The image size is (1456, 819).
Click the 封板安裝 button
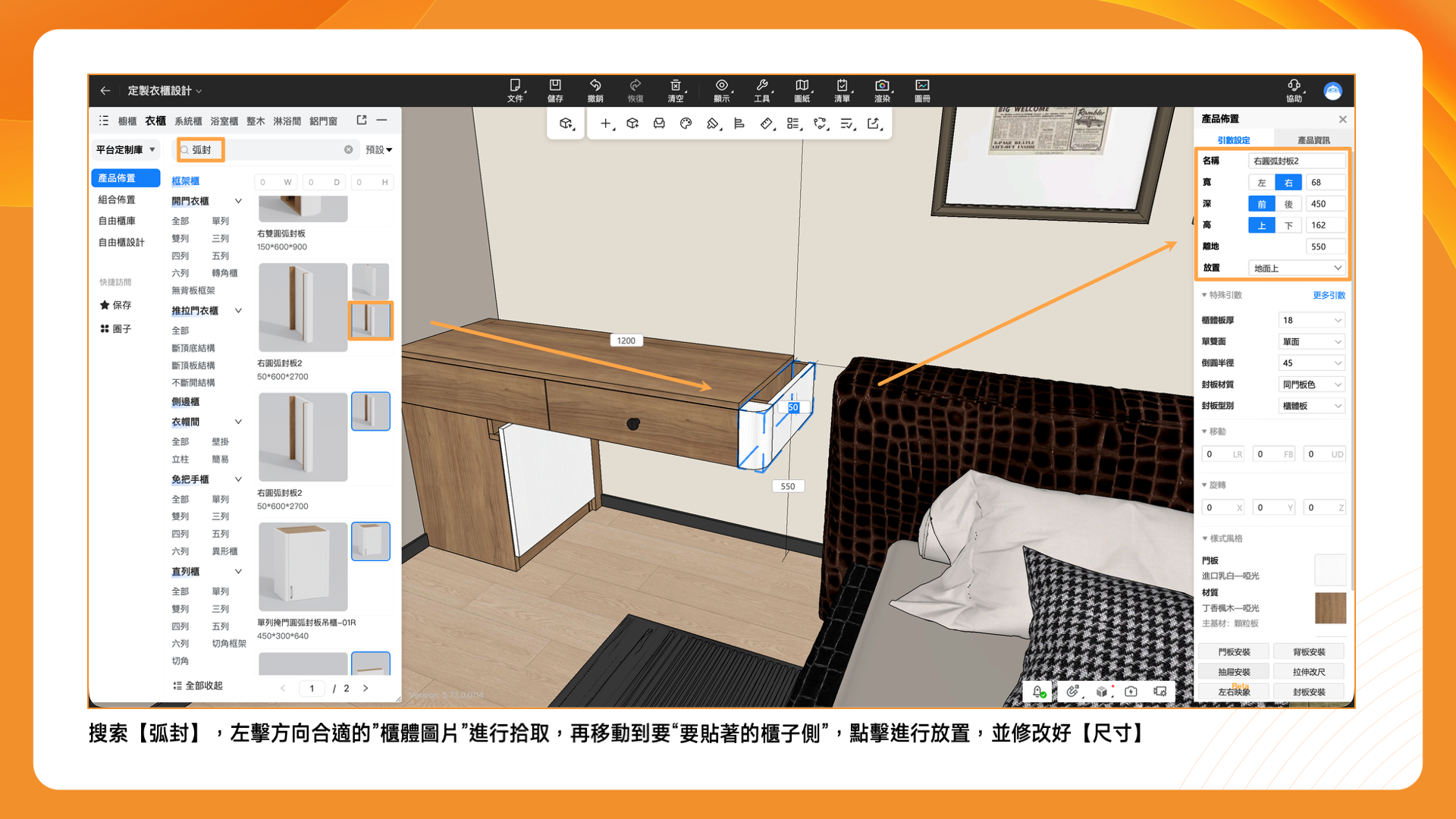(x=1308, y=692)
